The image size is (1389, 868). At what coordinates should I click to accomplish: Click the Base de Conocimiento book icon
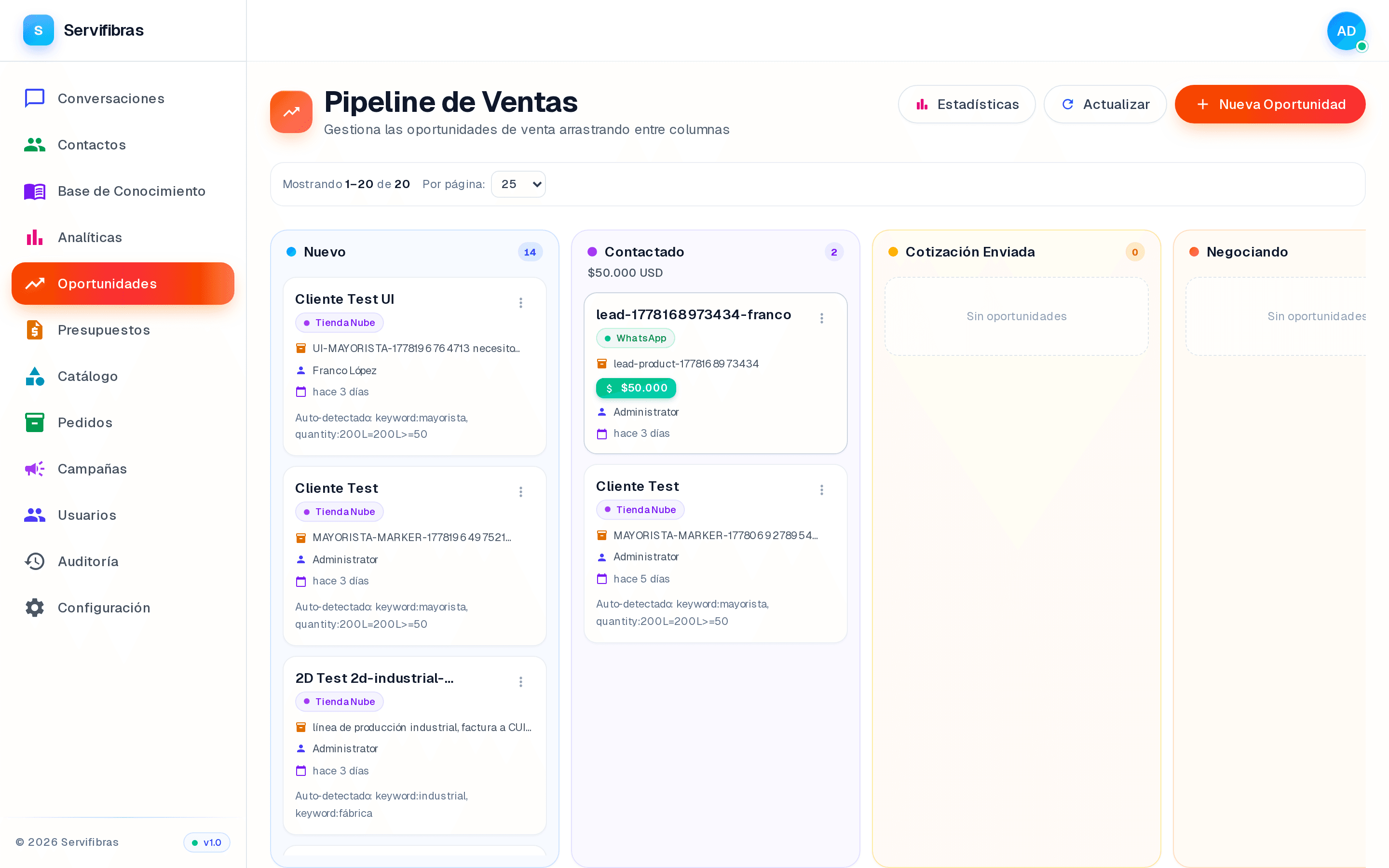(x=35, y=191)
